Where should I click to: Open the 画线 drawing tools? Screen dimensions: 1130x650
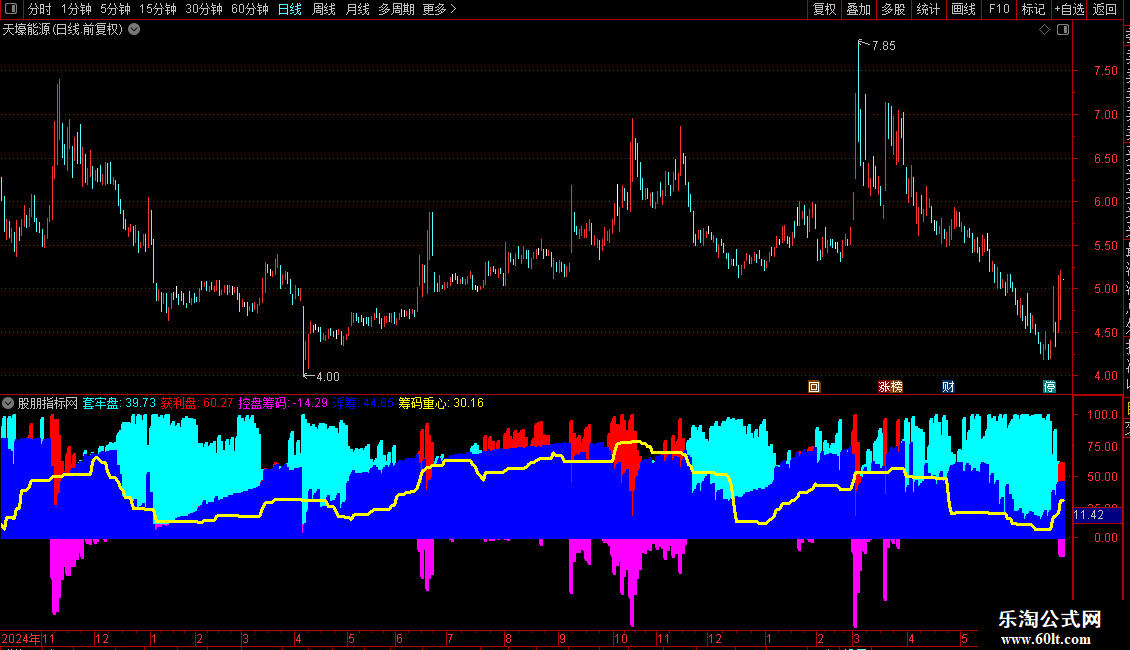(x=964, y=9)
